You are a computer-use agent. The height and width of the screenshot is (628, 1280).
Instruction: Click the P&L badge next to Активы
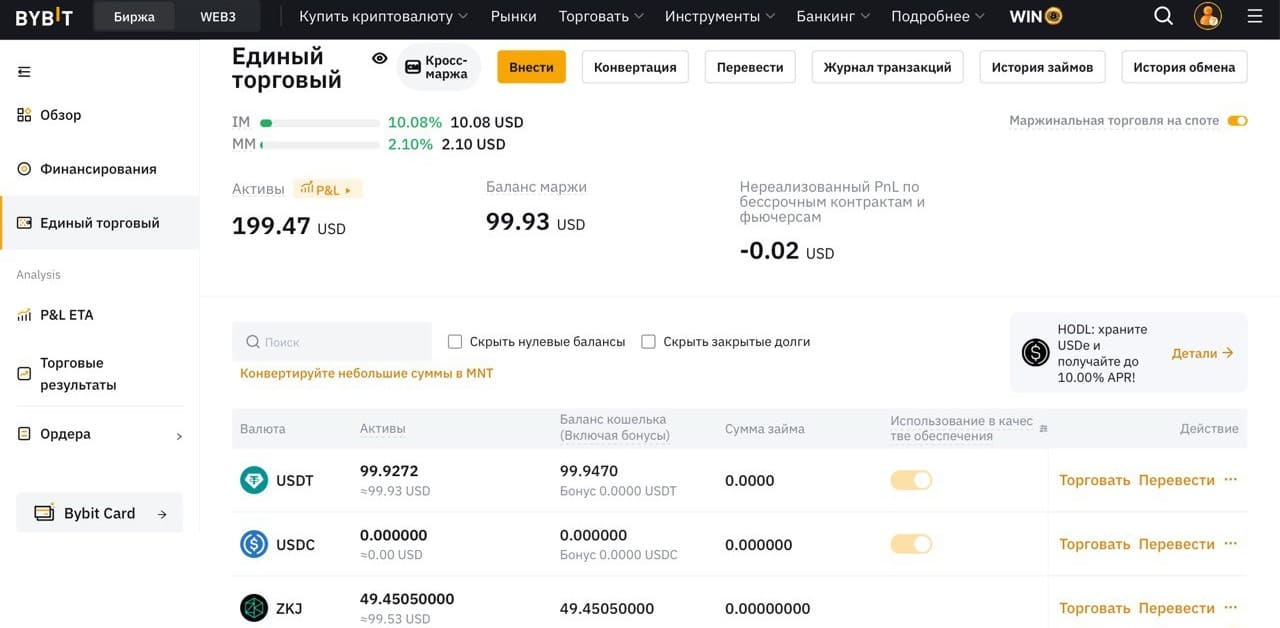point(327,189)
